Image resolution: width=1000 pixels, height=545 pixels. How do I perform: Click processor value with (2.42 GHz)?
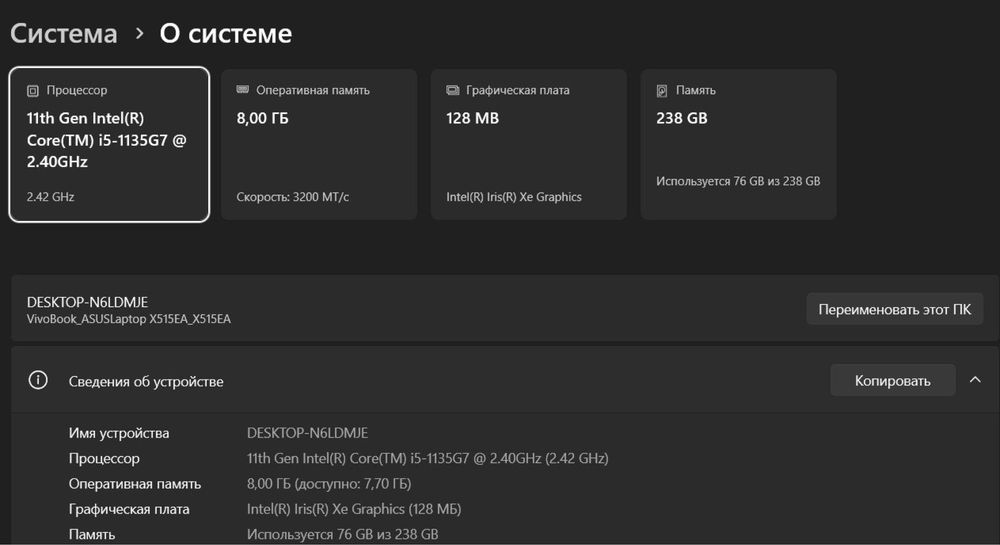[427, 458]
